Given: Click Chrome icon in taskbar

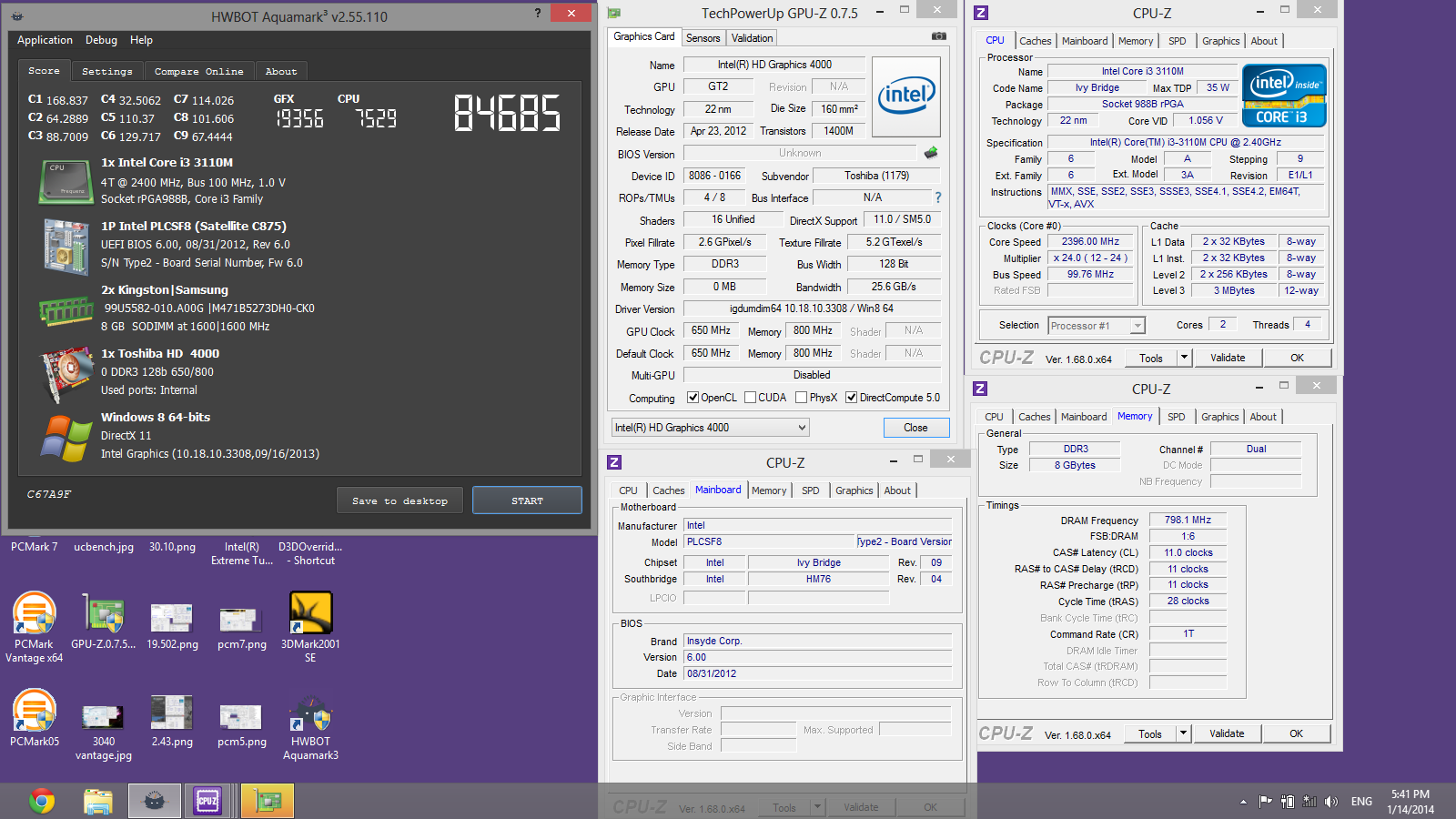Looking at the screenshot, I should coord(42,801).
